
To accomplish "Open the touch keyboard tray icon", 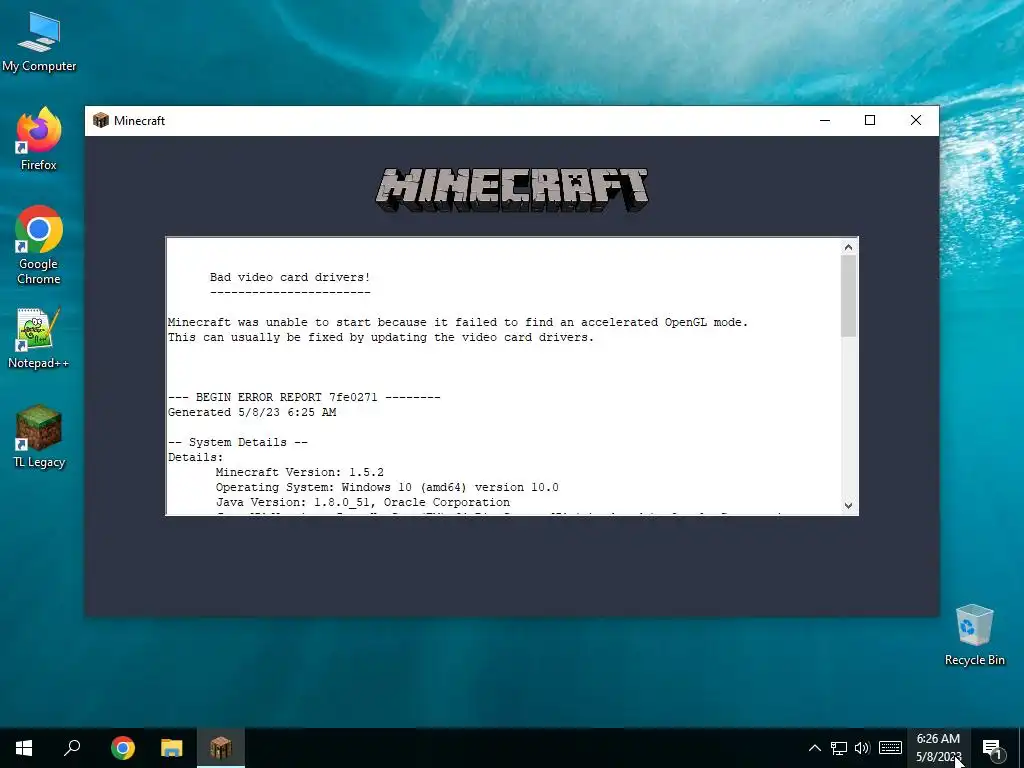I will (x=890, y=748).
